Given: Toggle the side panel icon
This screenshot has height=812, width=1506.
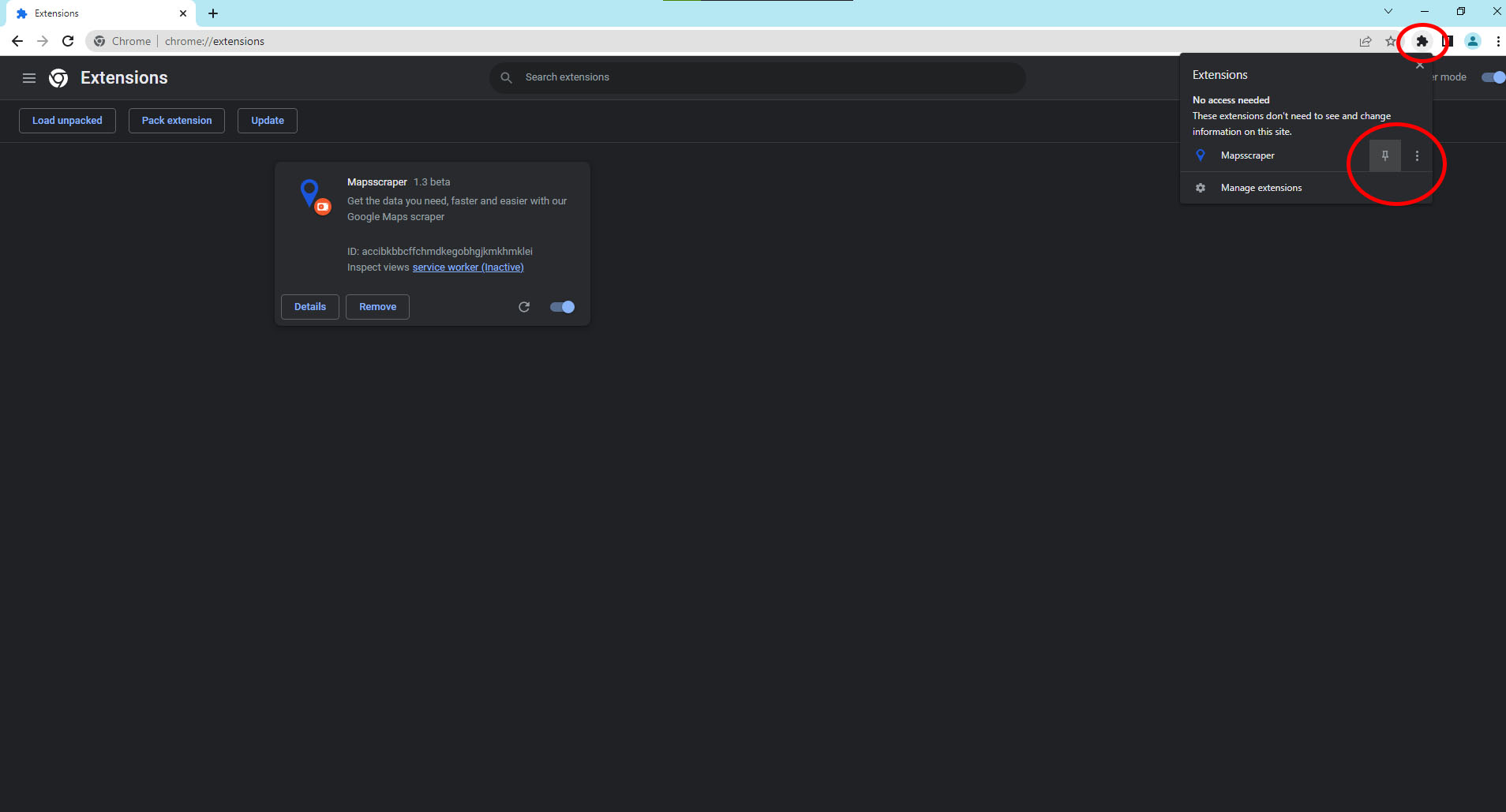Looking at the screenshot, I should [x=1448, y=41].
